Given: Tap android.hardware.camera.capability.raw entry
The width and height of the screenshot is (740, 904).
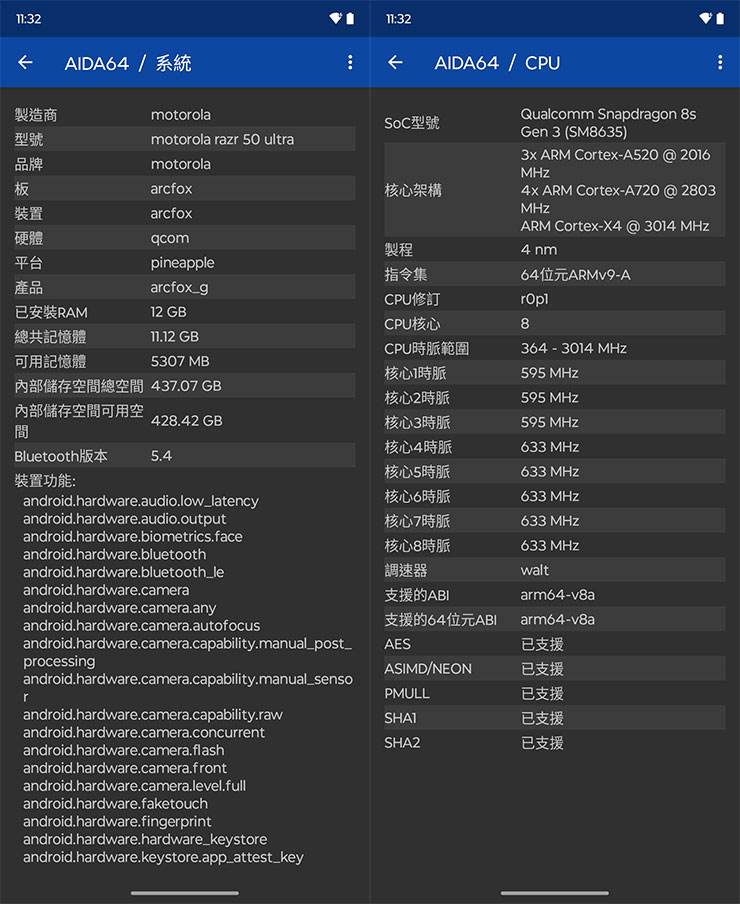Looking at the screenshot, I should (153, 714).
